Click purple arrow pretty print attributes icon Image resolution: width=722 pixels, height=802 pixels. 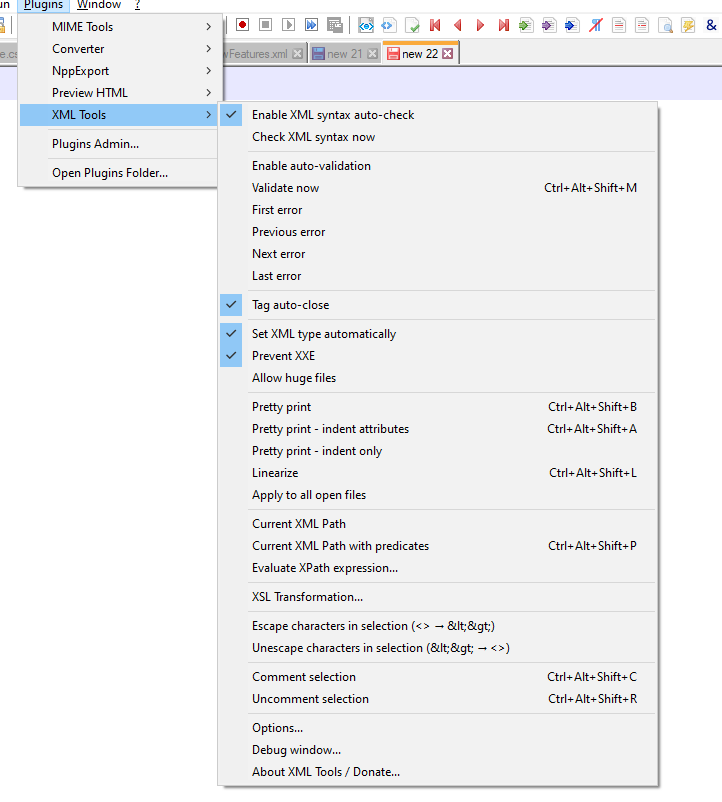(549, 25)
